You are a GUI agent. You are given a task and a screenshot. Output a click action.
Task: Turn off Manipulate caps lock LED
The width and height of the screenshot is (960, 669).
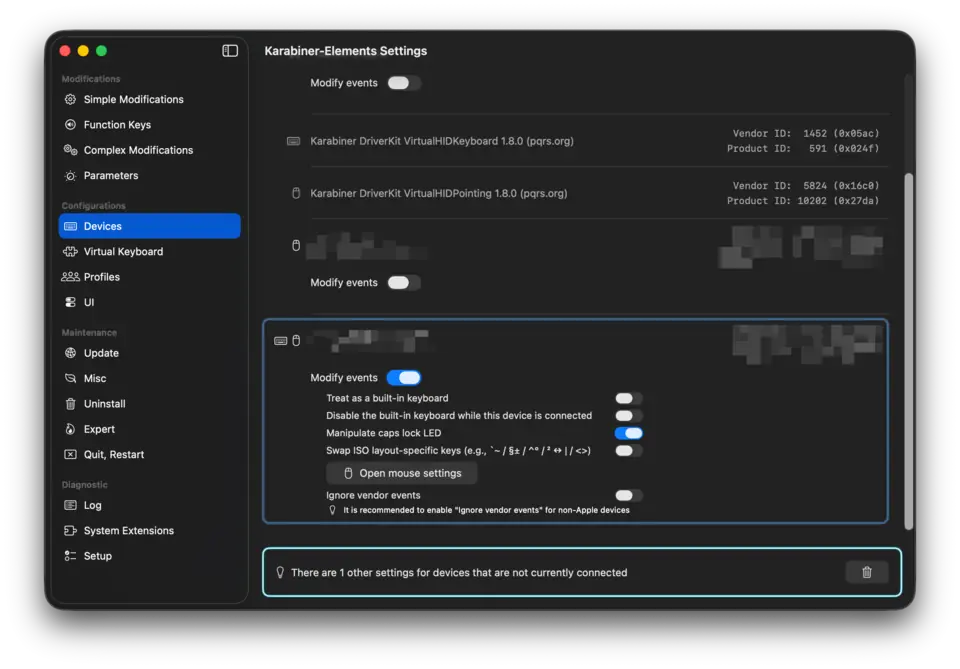click(x=629, y=433)
